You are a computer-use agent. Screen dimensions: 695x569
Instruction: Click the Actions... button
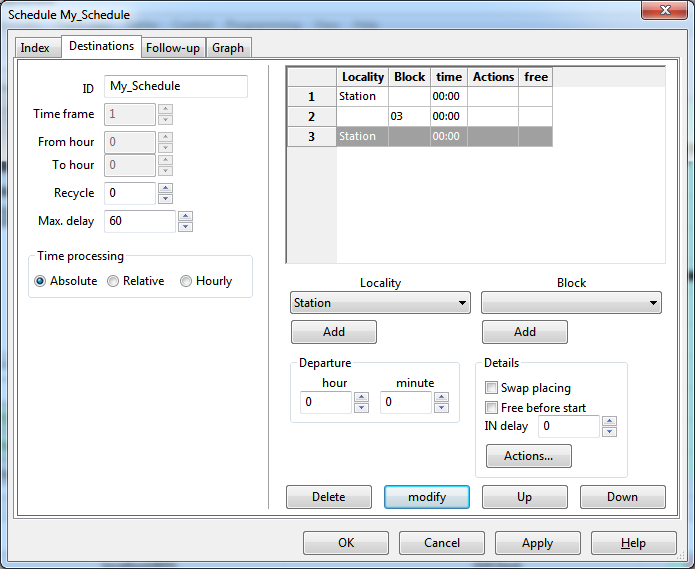[x=528, y=456]
